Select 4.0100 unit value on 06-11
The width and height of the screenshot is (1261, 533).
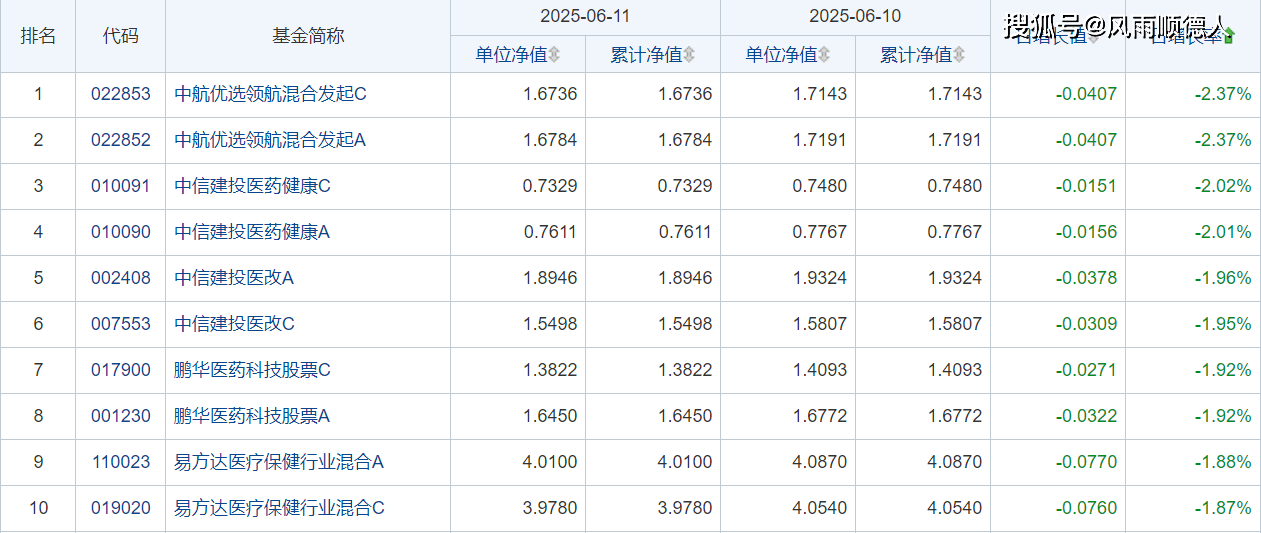click(x=550, y=462)
